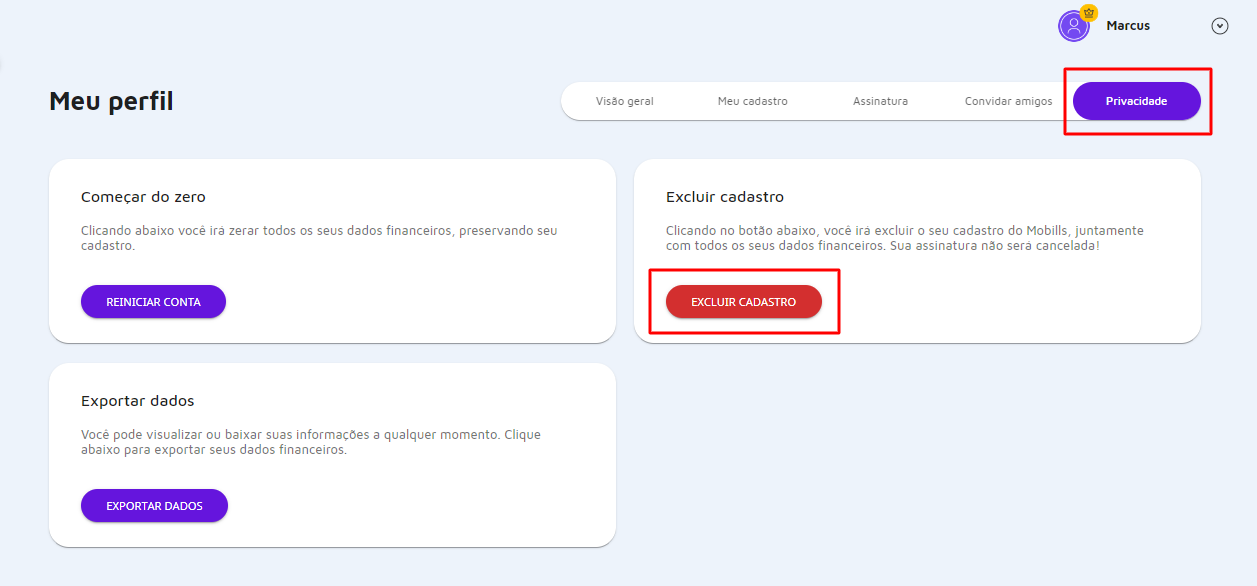Click the description under "Exportar dados"

point(311,441)
